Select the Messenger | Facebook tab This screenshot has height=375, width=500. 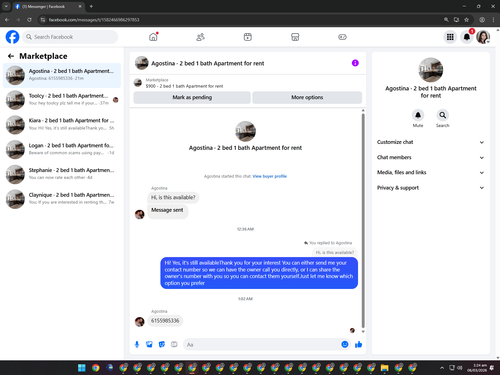coord(48,6)
